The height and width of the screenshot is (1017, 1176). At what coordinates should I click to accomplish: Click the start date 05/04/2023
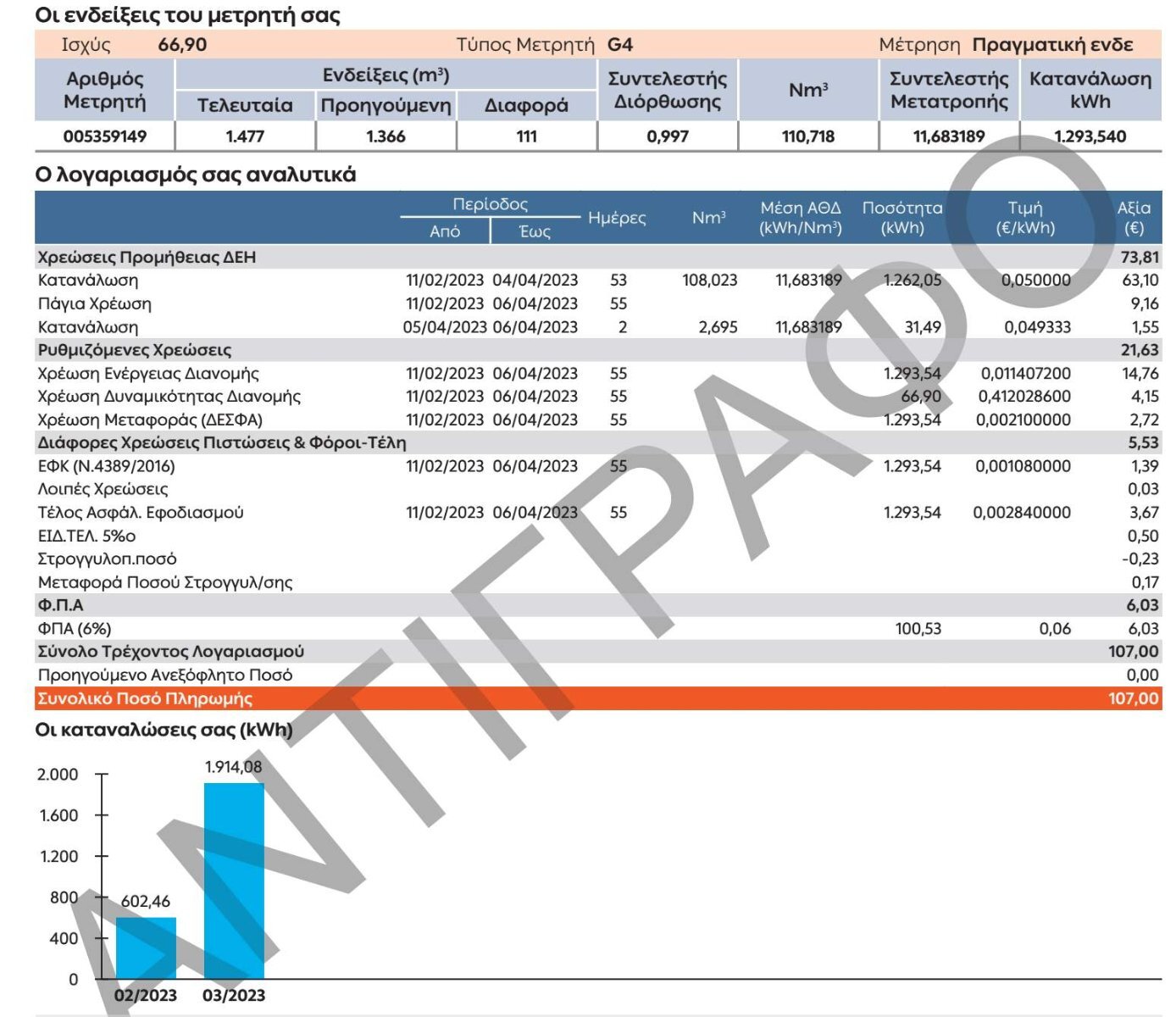(x=445, y=327)
